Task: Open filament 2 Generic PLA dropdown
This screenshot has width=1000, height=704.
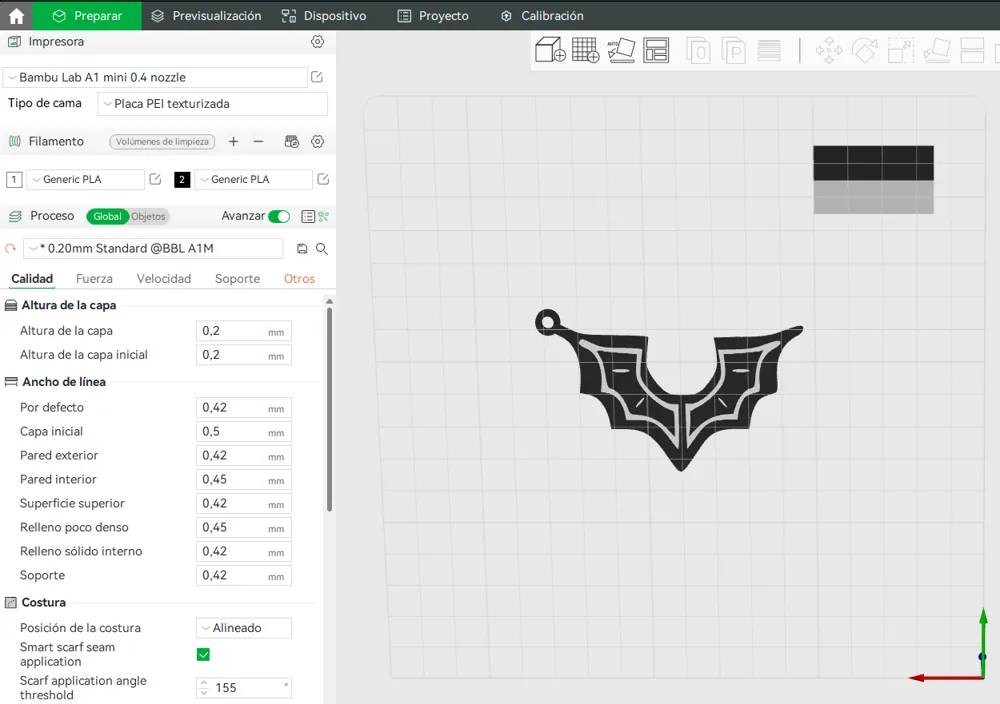Action: pos(253,179)
